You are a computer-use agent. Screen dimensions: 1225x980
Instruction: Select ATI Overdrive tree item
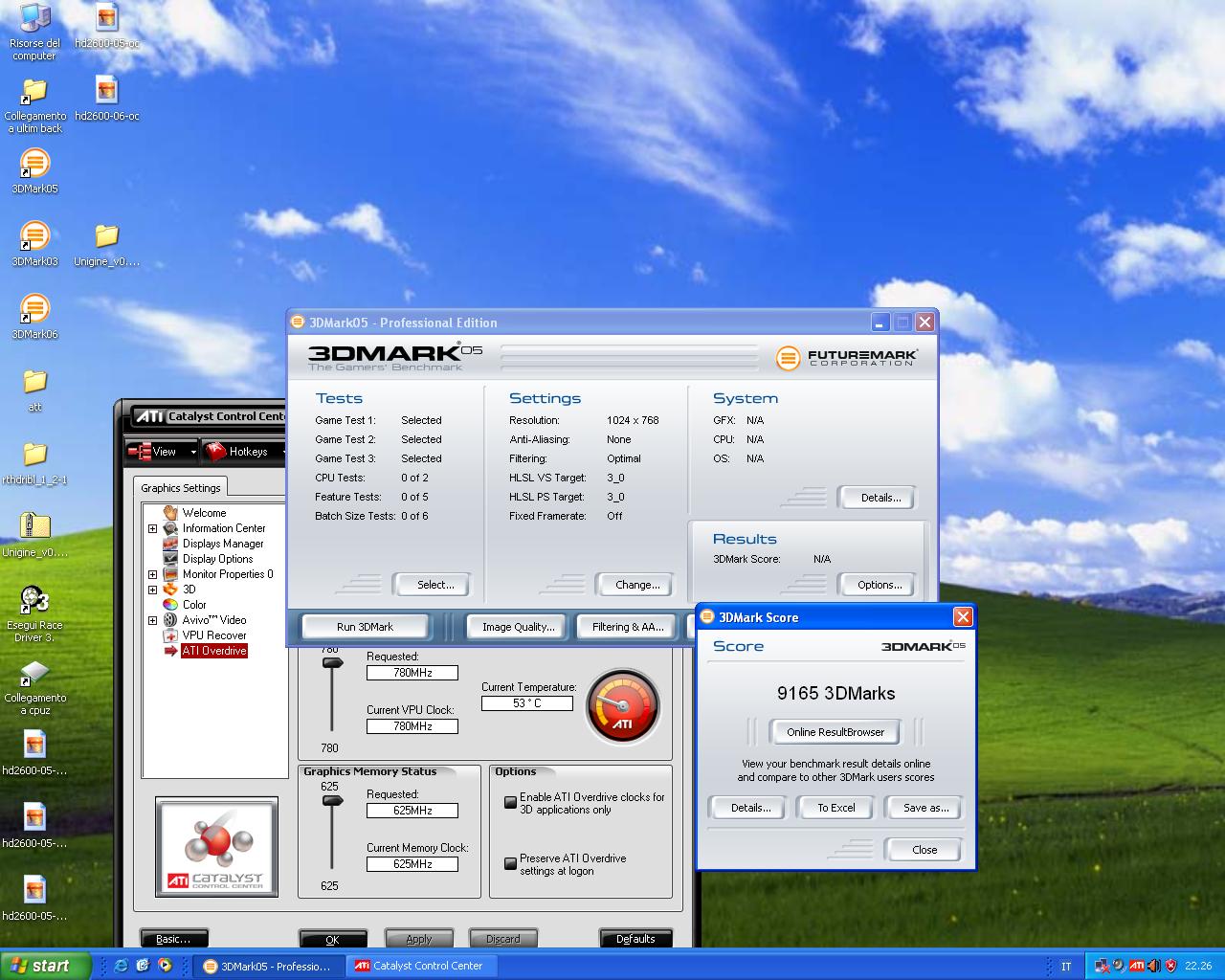(x=214, y=651)
